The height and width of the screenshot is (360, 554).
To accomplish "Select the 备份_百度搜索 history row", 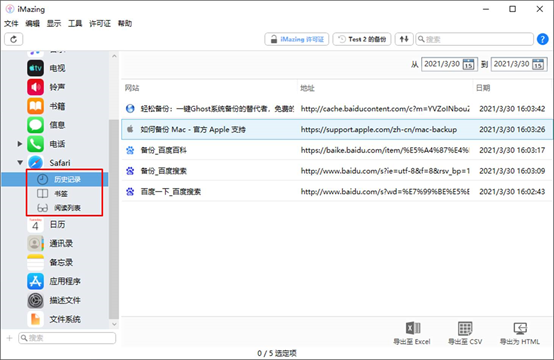I will point(336,171).
